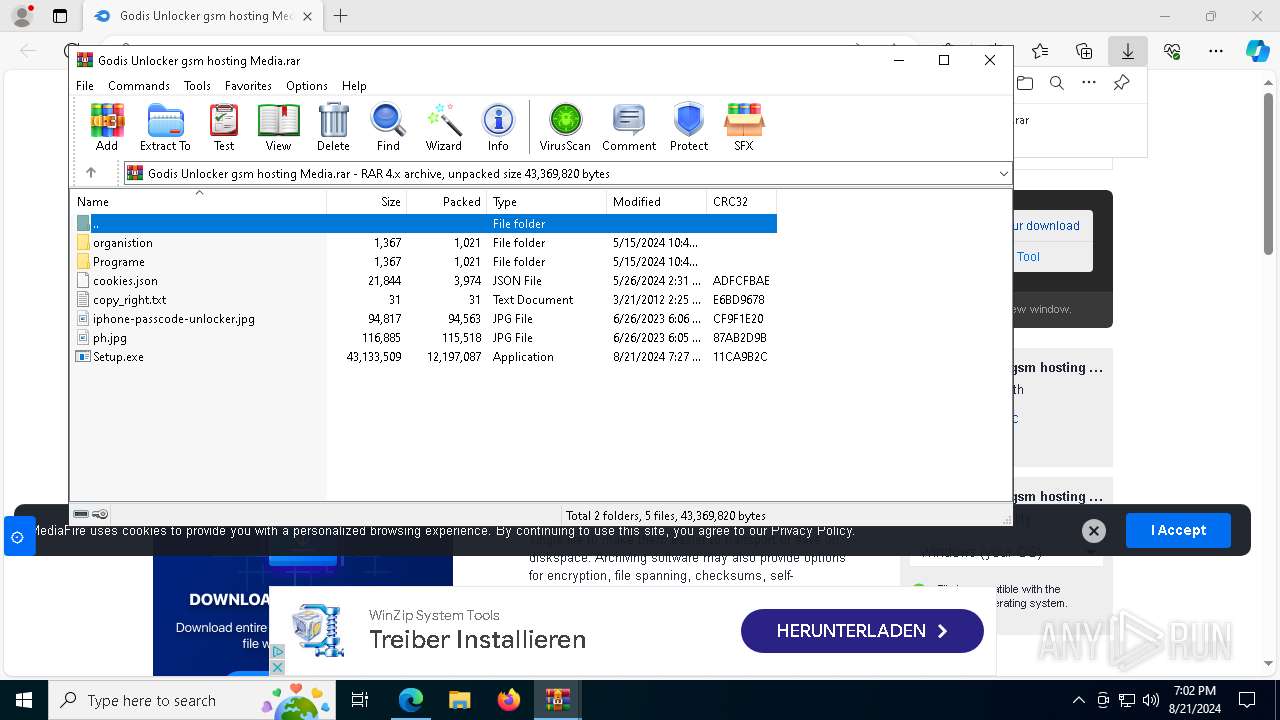This screenshot has width=1280, height=720.
Task: Open the Commands menu
Action: click(x=139, y=86)
